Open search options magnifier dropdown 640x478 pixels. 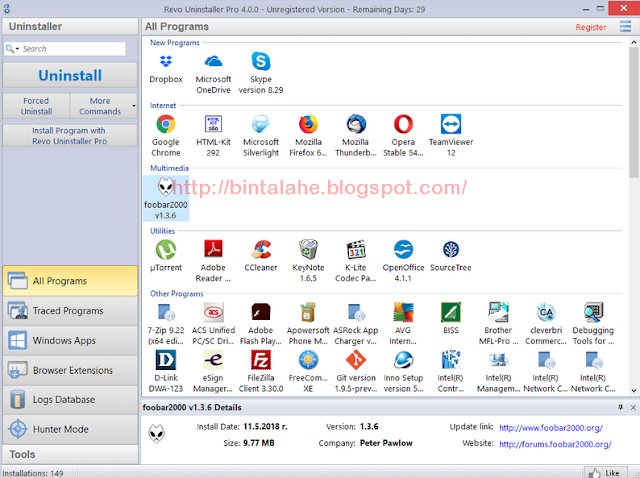pyautogui.click(x=12, y=49)
